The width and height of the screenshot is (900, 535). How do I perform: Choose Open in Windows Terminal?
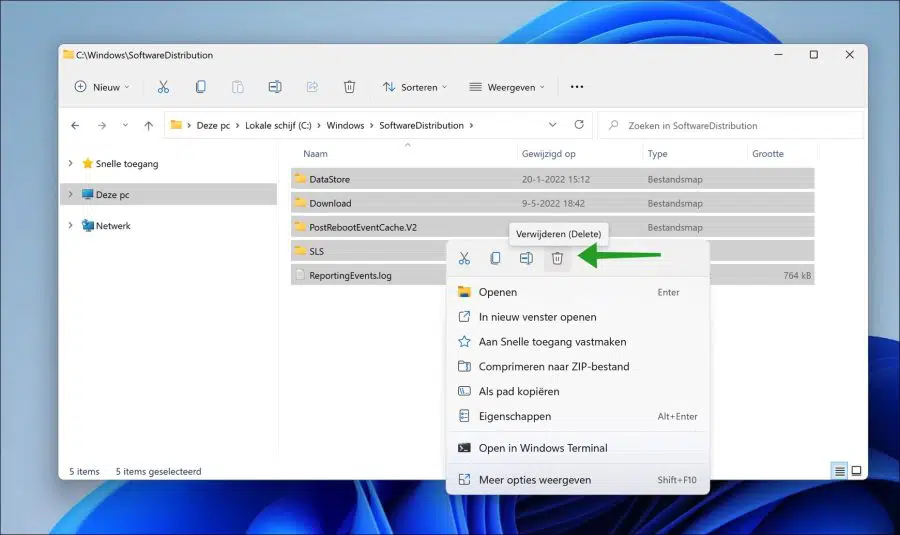tap(578, 448)
